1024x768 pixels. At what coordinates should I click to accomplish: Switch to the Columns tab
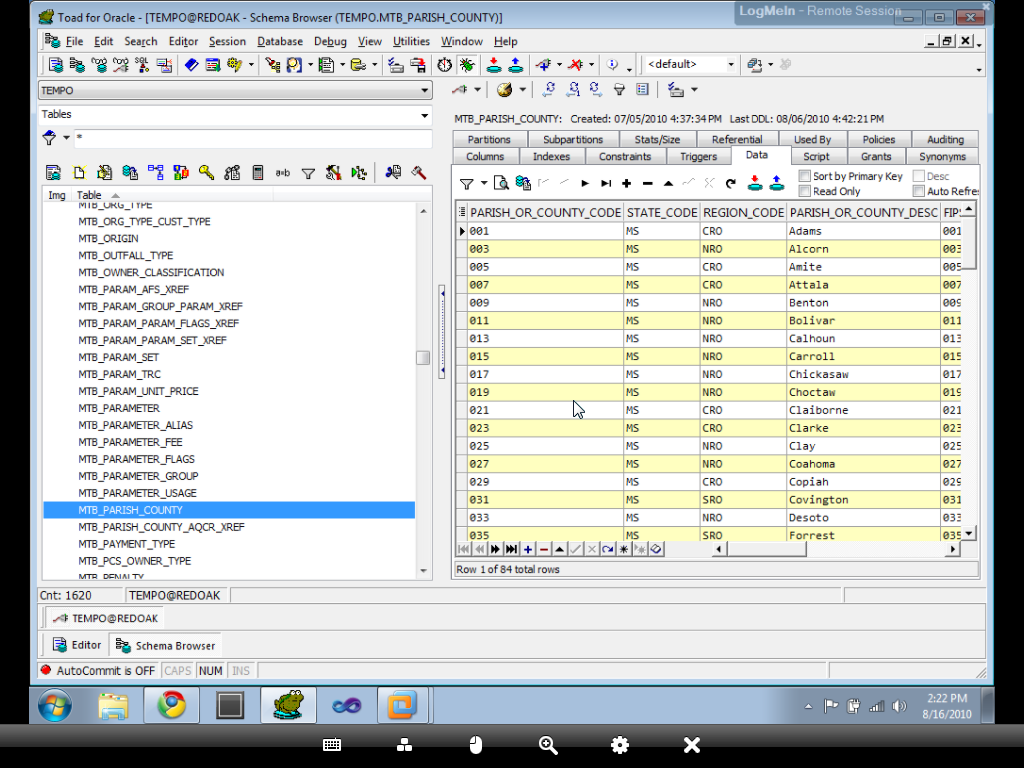pos(485,157)
